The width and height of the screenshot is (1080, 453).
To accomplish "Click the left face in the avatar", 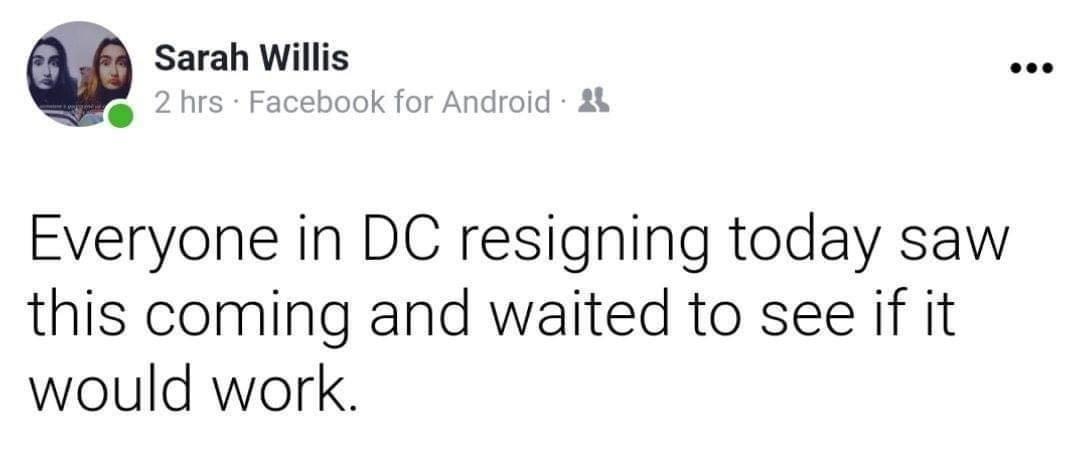I will [x=55, y=70].
